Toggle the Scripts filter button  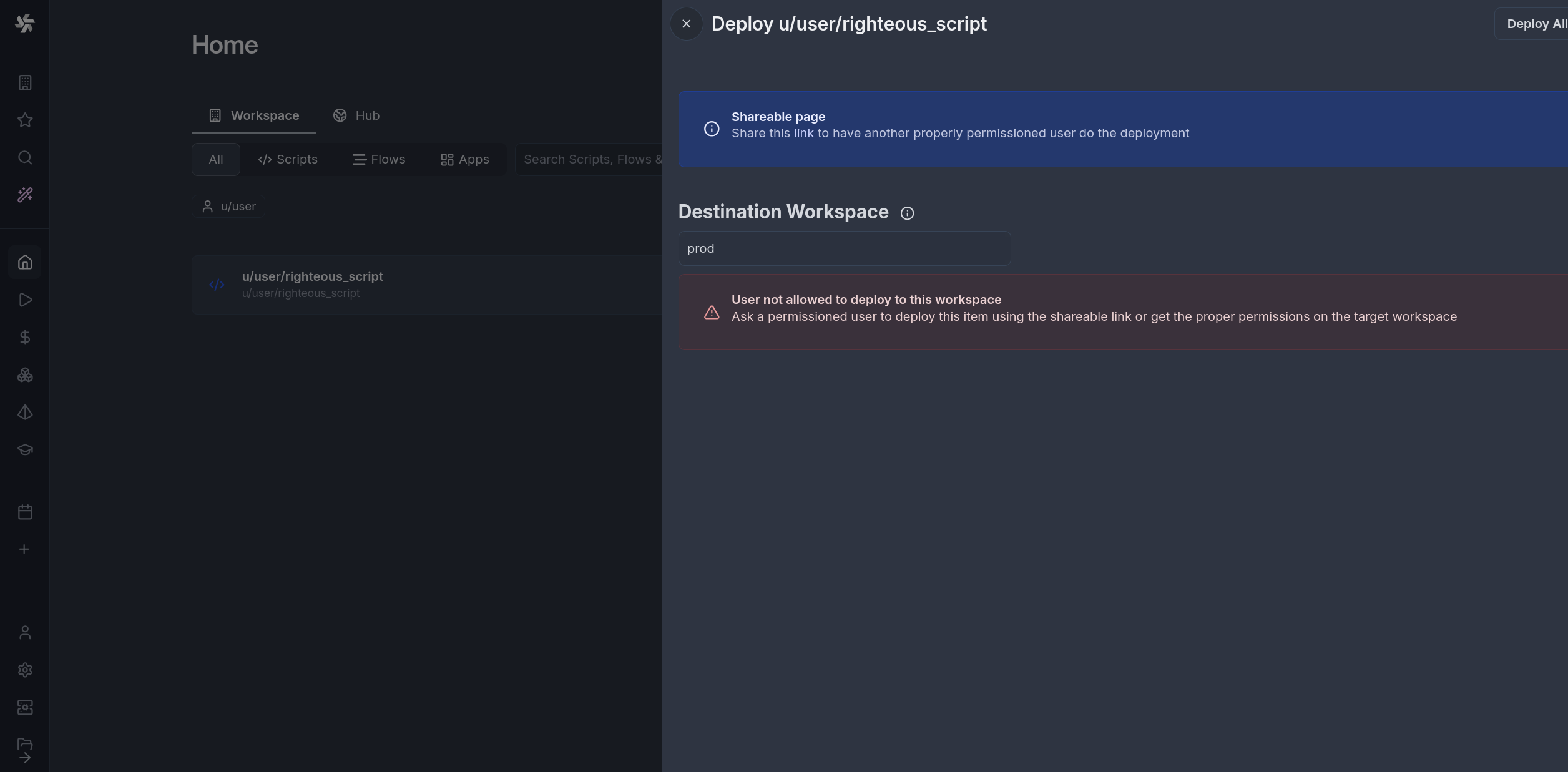tap(288, 160)
